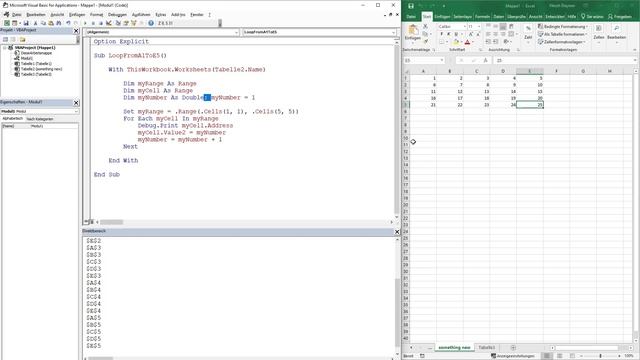Switch to Alphabetisch properties tab

tap(13, 119)
